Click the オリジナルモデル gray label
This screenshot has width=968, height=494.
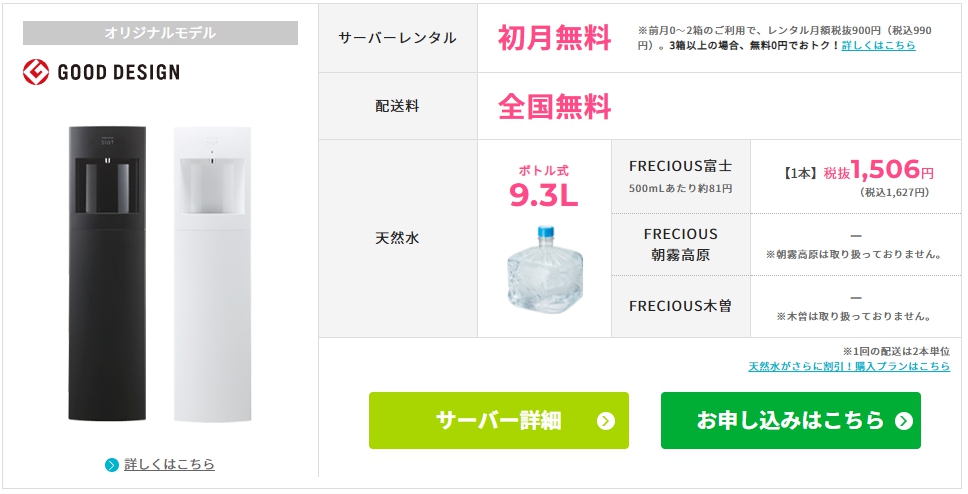[161, 33]
